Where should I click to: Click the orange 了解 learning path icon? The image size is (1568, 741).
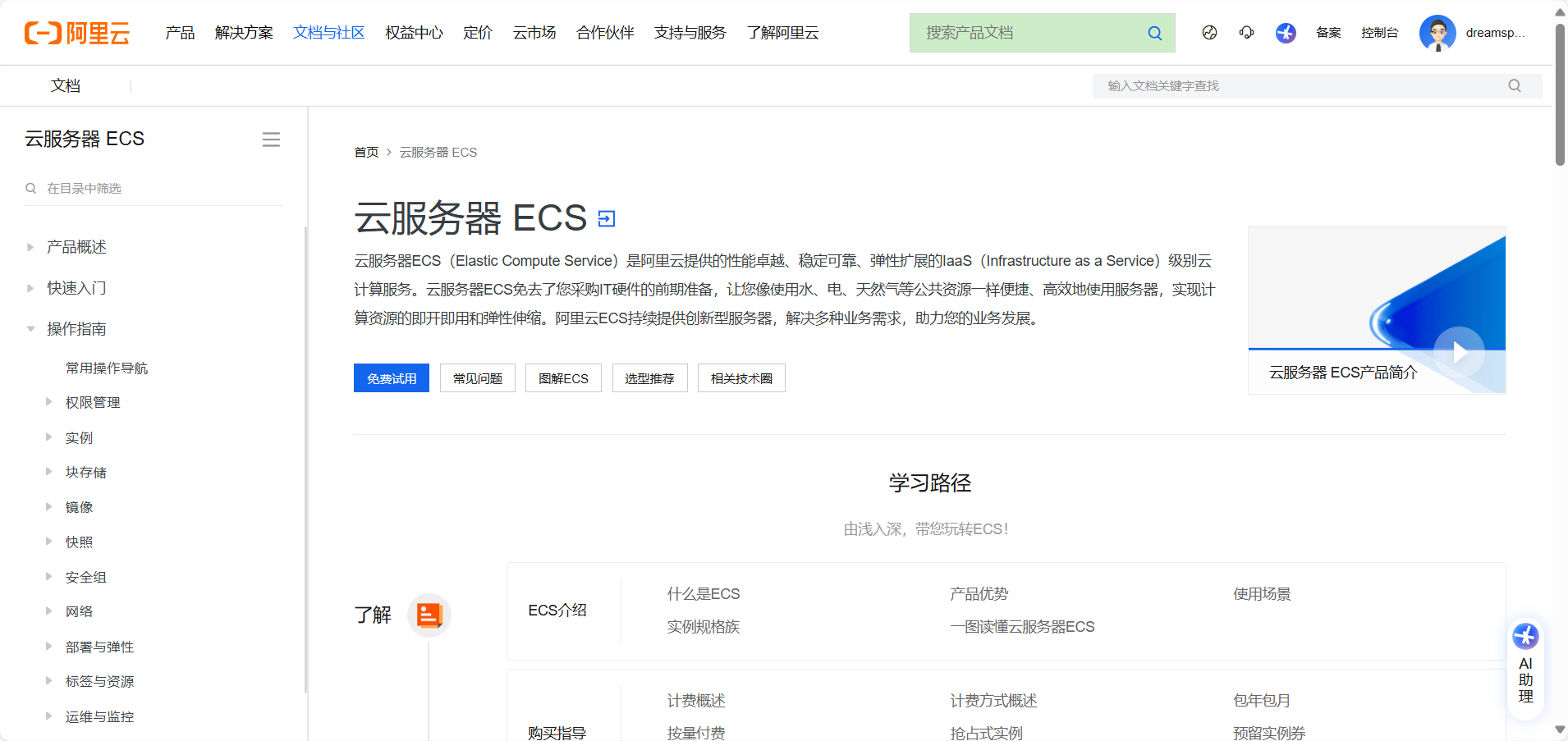(x=429, y=615)
